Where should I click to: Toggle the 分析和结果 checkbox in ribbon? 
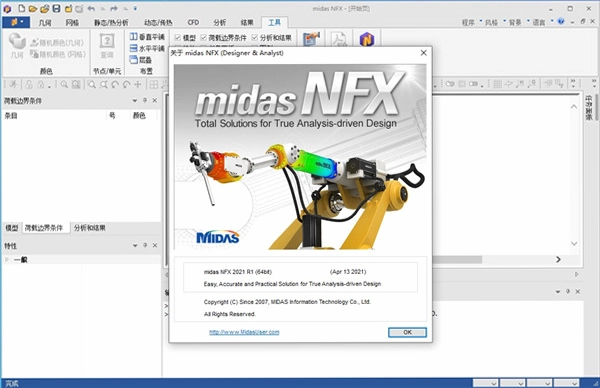pyautogui.click(x=255, y=37)
